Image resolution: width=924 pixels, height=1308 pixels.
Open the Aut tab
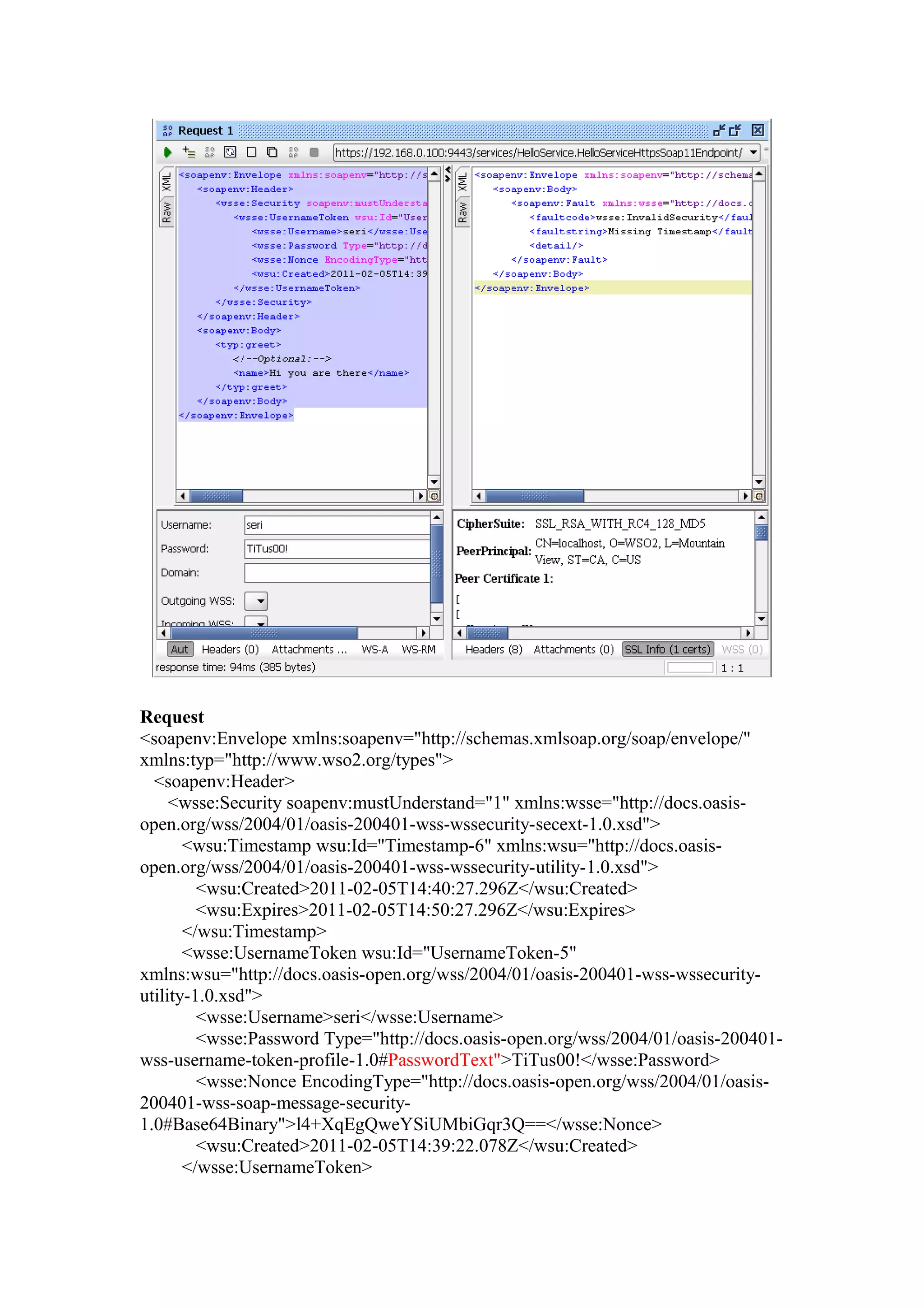pyautogui.click(x=179, y=649)
